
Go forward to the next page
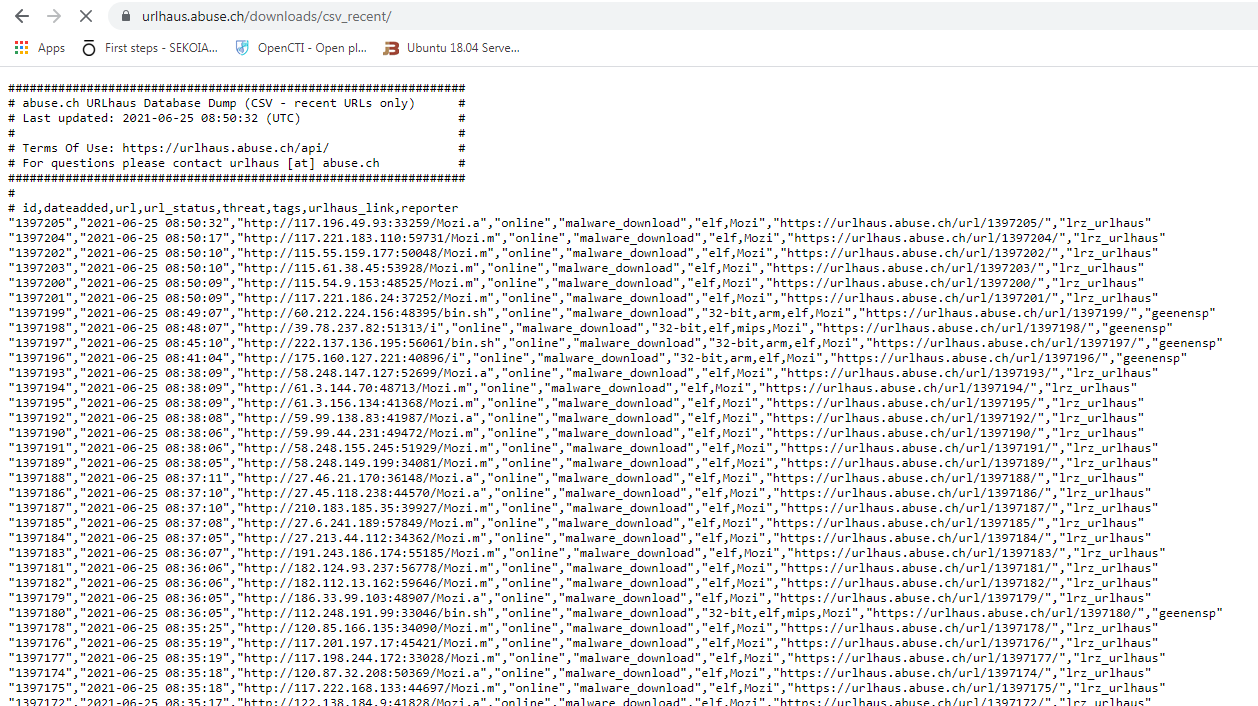[x=53, y=16]
